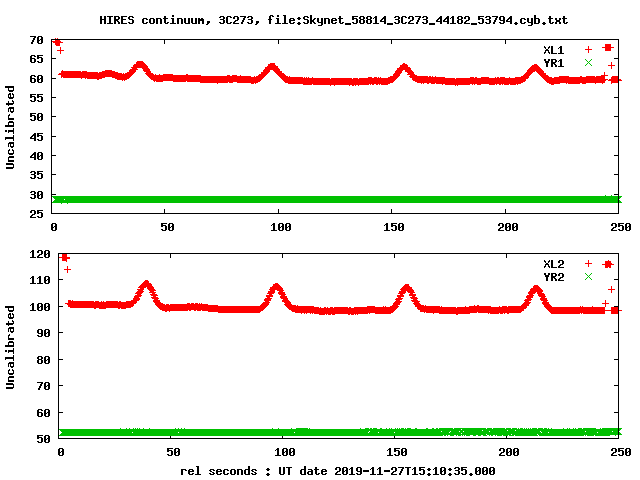Click XL2 peak near 213 seconds
Viewport: 640px width, 480px height.
536,289
